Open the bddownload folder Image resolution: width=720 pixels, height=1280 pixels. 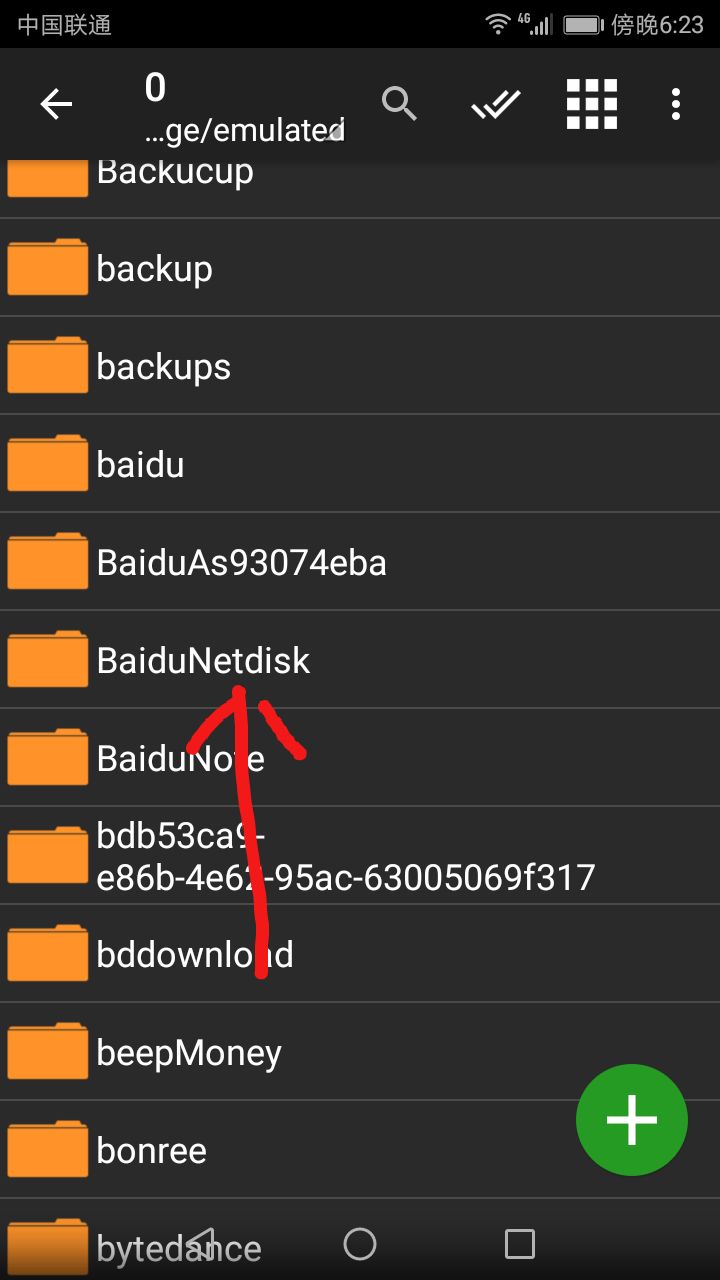(360, 954)
